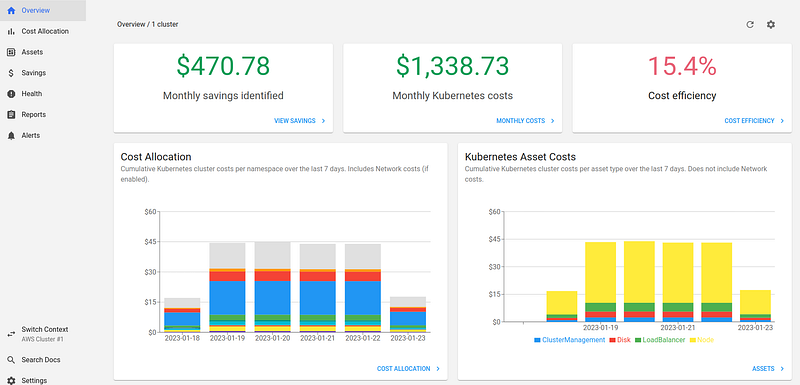Image resolution: width=800 pixels, height=385 pixels.
Task: Click the Search Docs magnifier icon
Action: point(11,360)
